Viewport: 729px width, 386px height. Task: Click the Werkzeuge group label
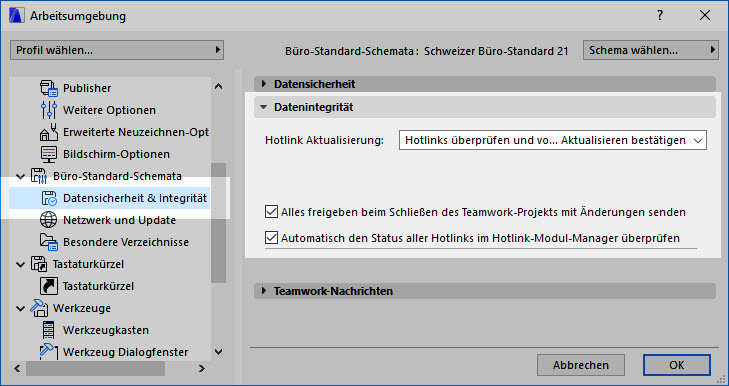tap(82, 308)
